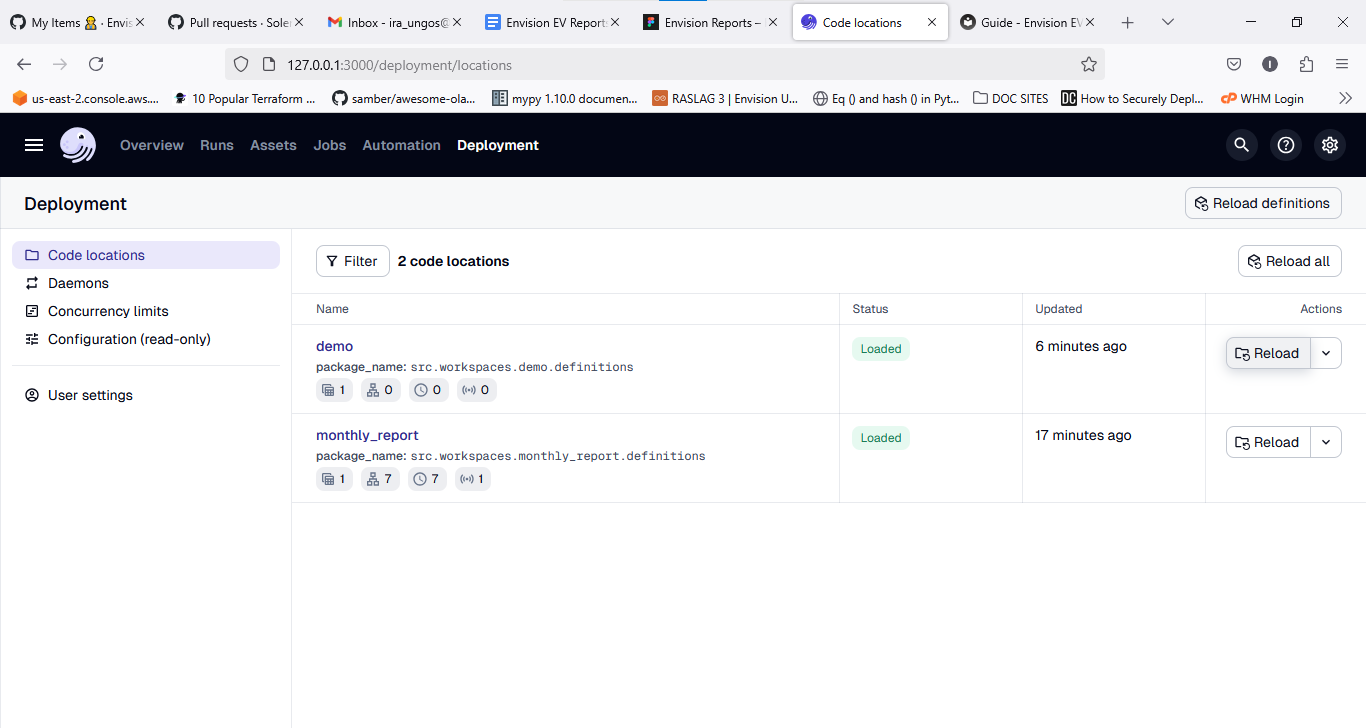This screenshot has height=728, width=1366.
Task: Click the URL address bar
Action: [x=665, y=64]
